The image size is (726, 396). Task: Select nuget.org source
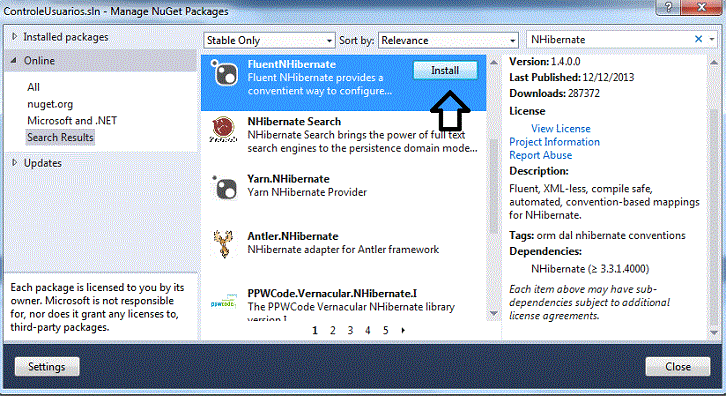[50, 104]
